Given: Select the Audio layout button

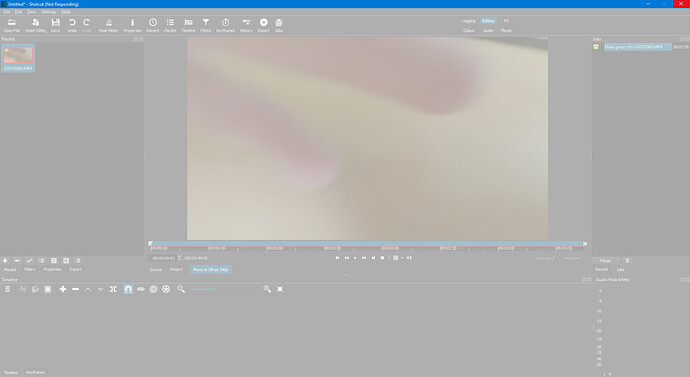Looking at the screenshot, I should (488, 30).
